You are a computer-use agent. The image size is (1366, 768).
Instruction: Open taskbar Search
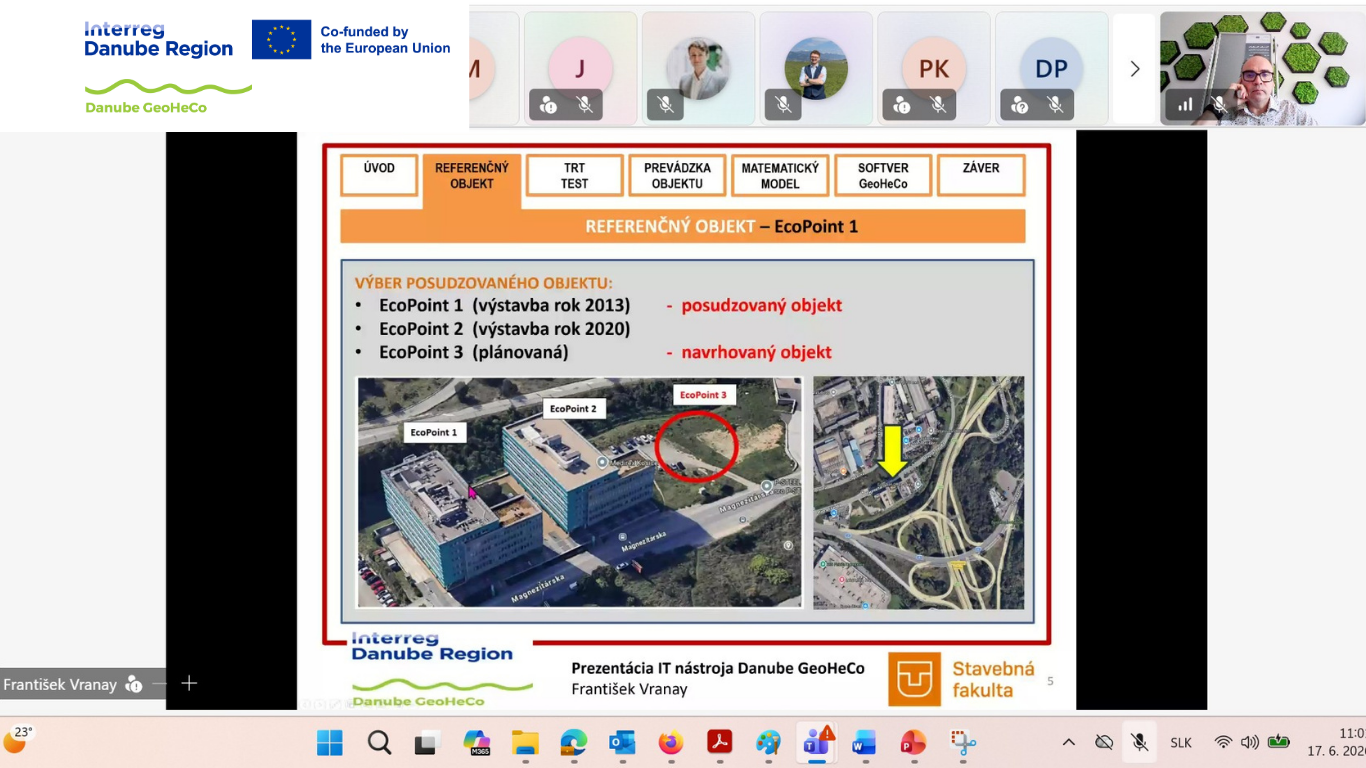pyautogui.click(x=379, y=743)
